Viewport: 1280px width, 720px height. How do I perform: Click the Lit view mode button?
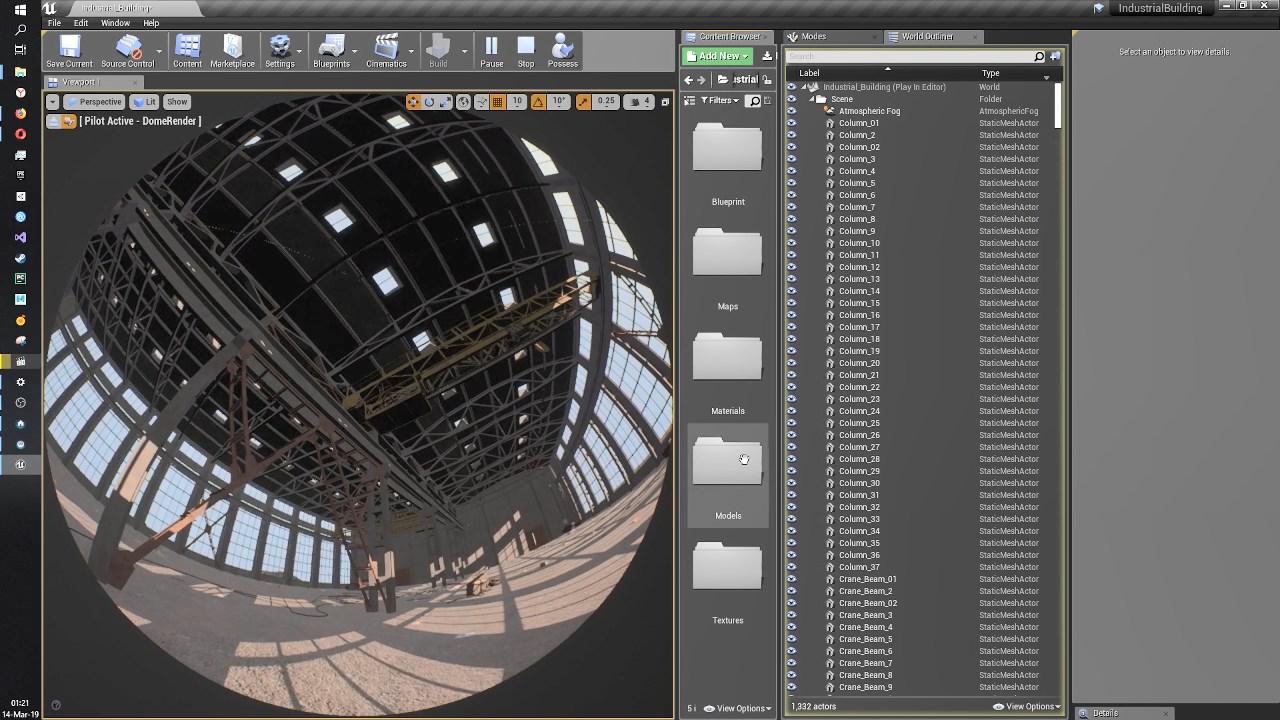[x=146, y=102]
